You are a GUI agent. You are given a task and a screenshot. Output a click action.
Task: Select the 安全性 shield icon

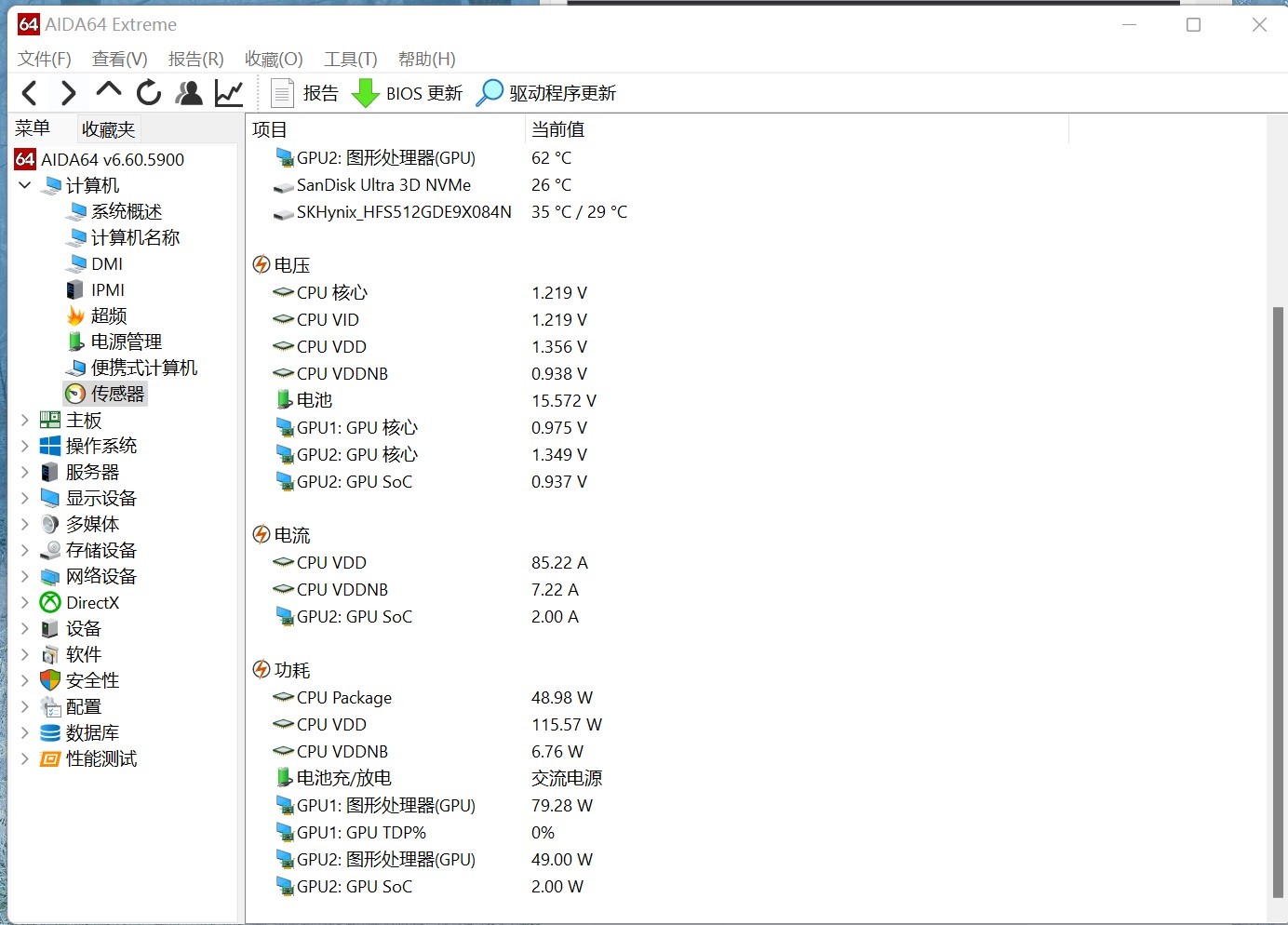pyautogui.click(x=50, y=680)
